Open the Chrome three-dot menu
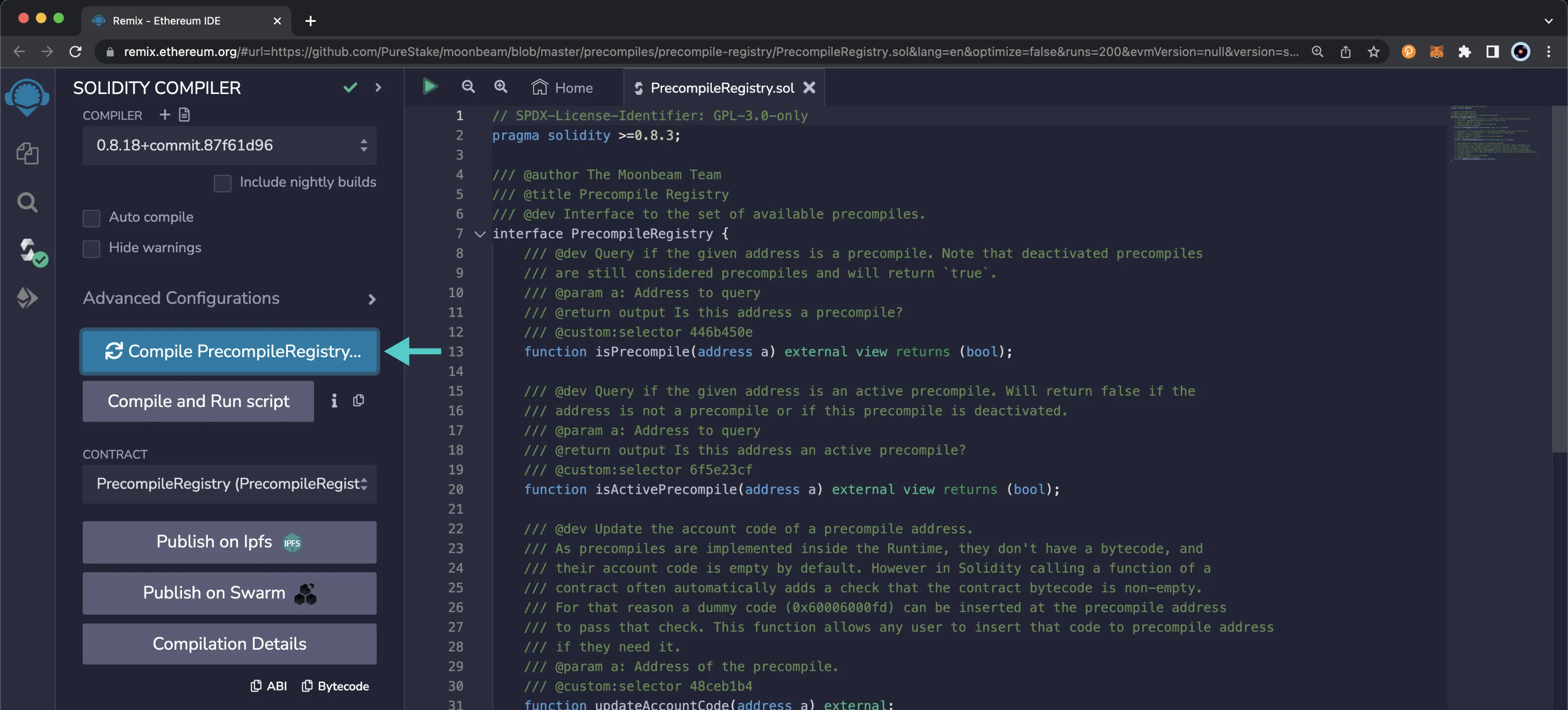 click(x=1549, y=52)
